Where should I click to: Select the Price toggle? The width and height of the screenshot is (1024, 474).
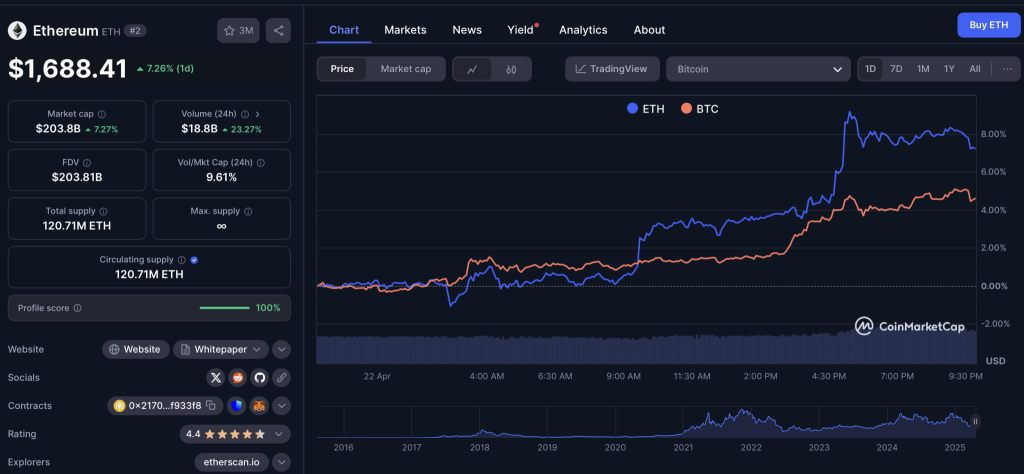[342, 69]
